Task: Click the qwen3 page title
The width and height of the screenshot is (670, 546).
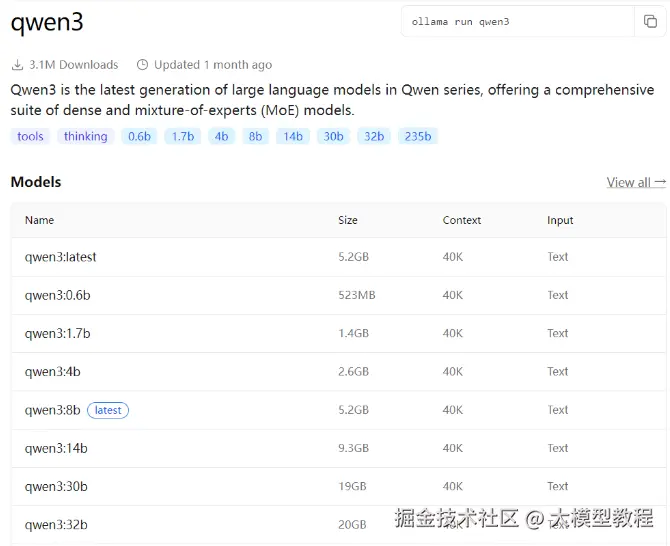Action: coord(47,22)
